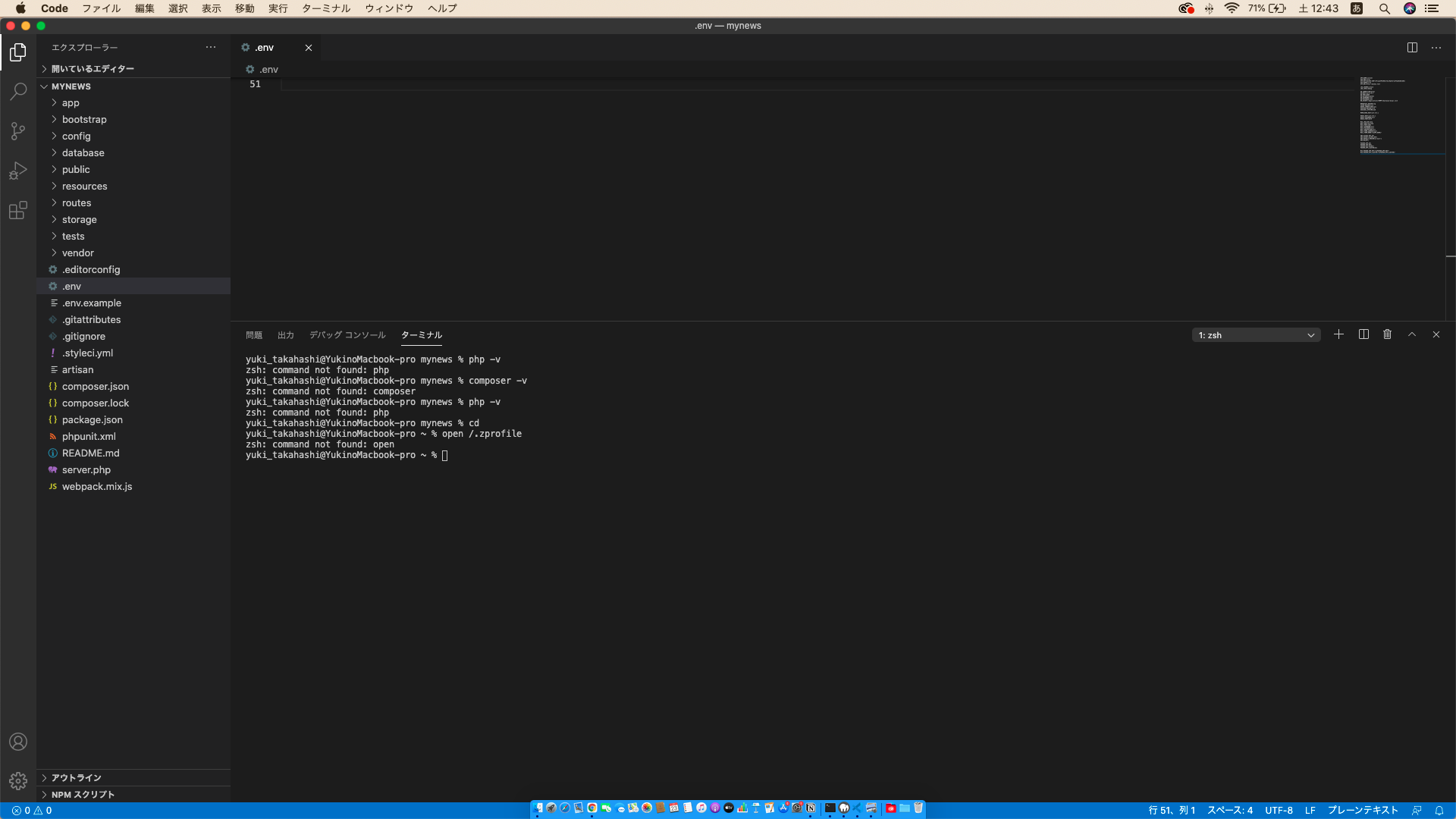
Task: Switch to the デバッグ コンソール tab
Action: click(x=347, y=335)
